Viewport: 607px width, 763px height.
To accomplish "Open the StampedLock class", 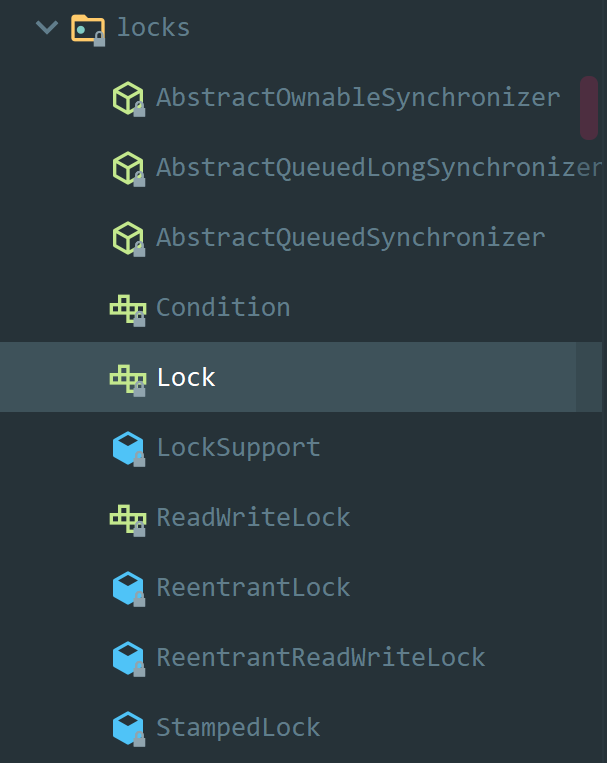I will 238,727.
